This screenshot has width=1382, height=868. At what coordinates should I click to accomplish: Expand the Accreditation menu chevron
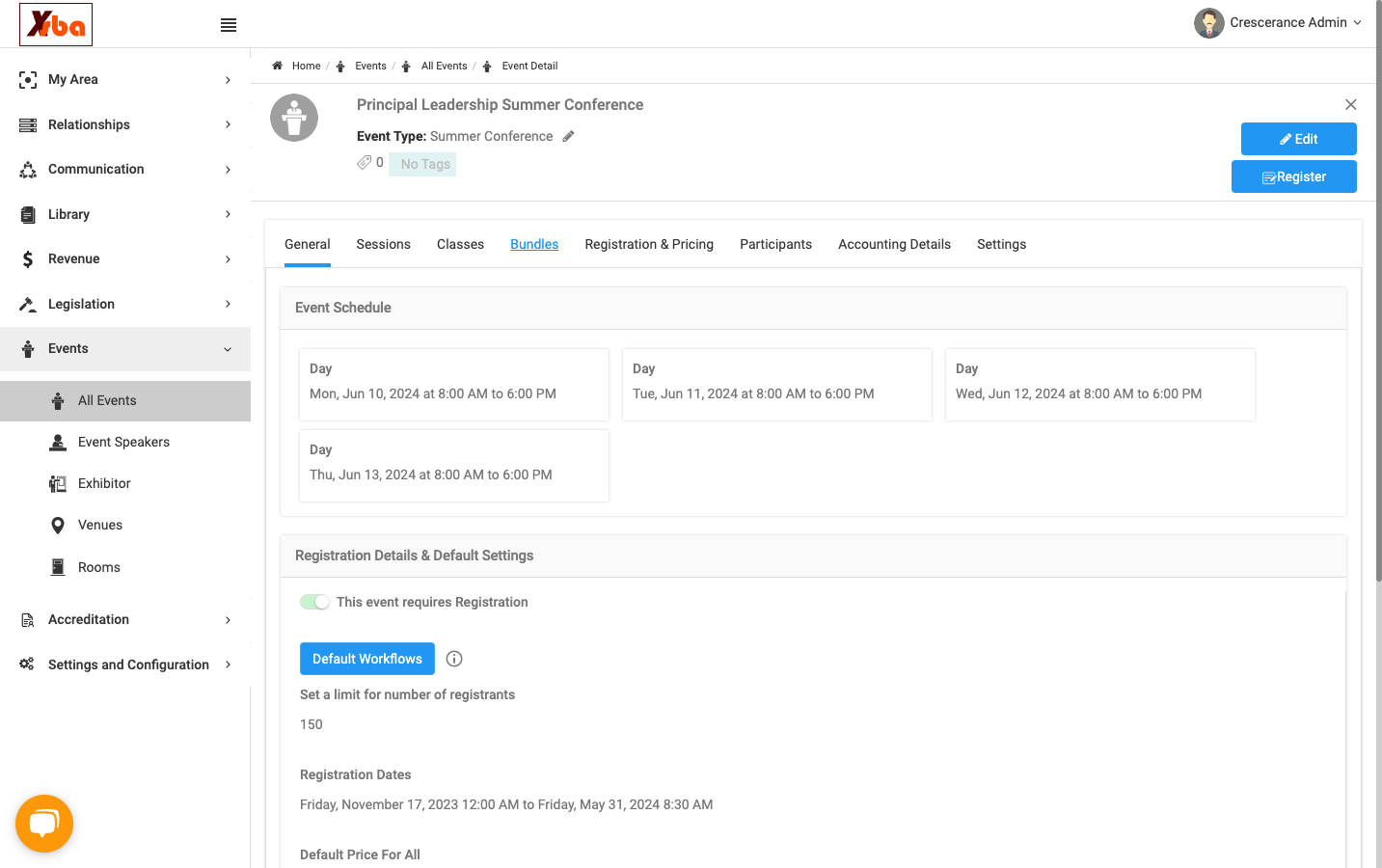(228, 619)
